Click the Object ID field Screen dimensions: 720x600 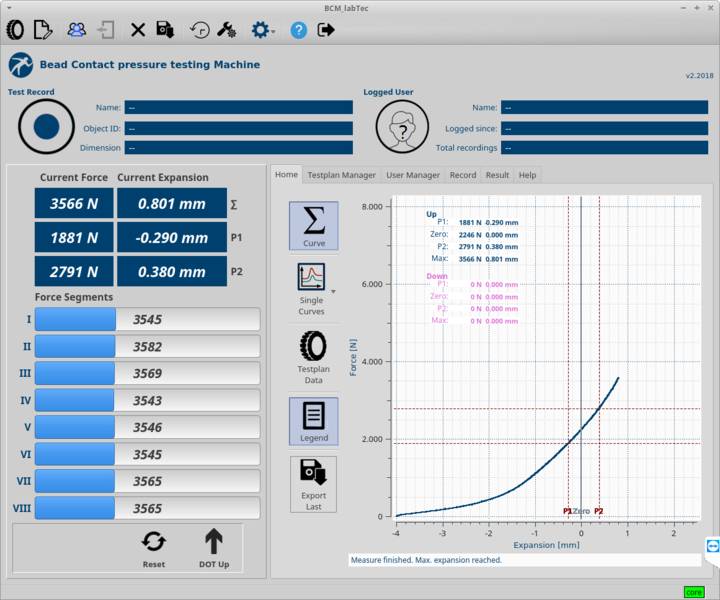click(239, 129)
